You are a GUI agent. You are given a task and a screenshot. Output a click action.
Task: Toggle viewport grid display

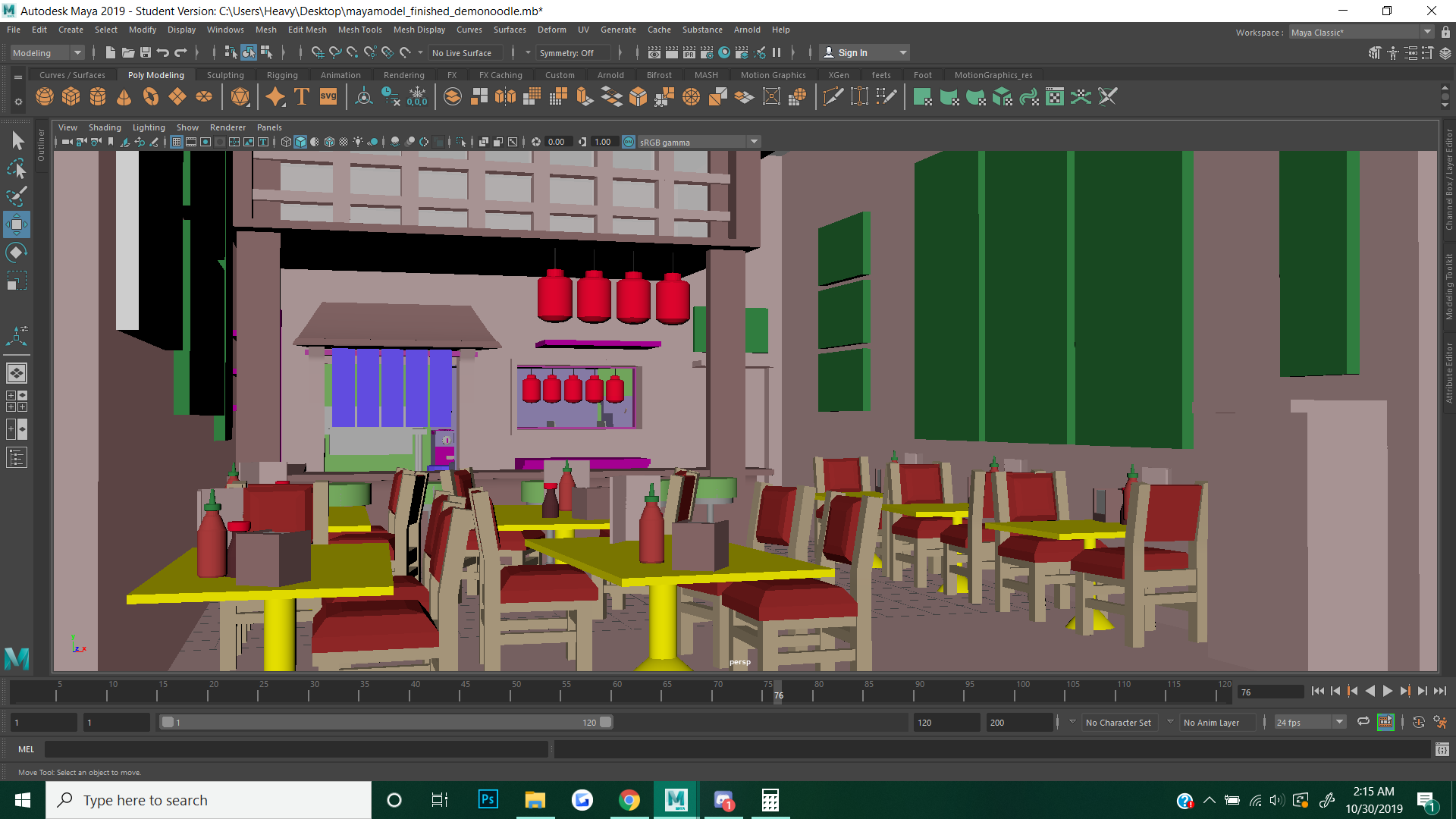pyautogui.click(x=176, y=142)
